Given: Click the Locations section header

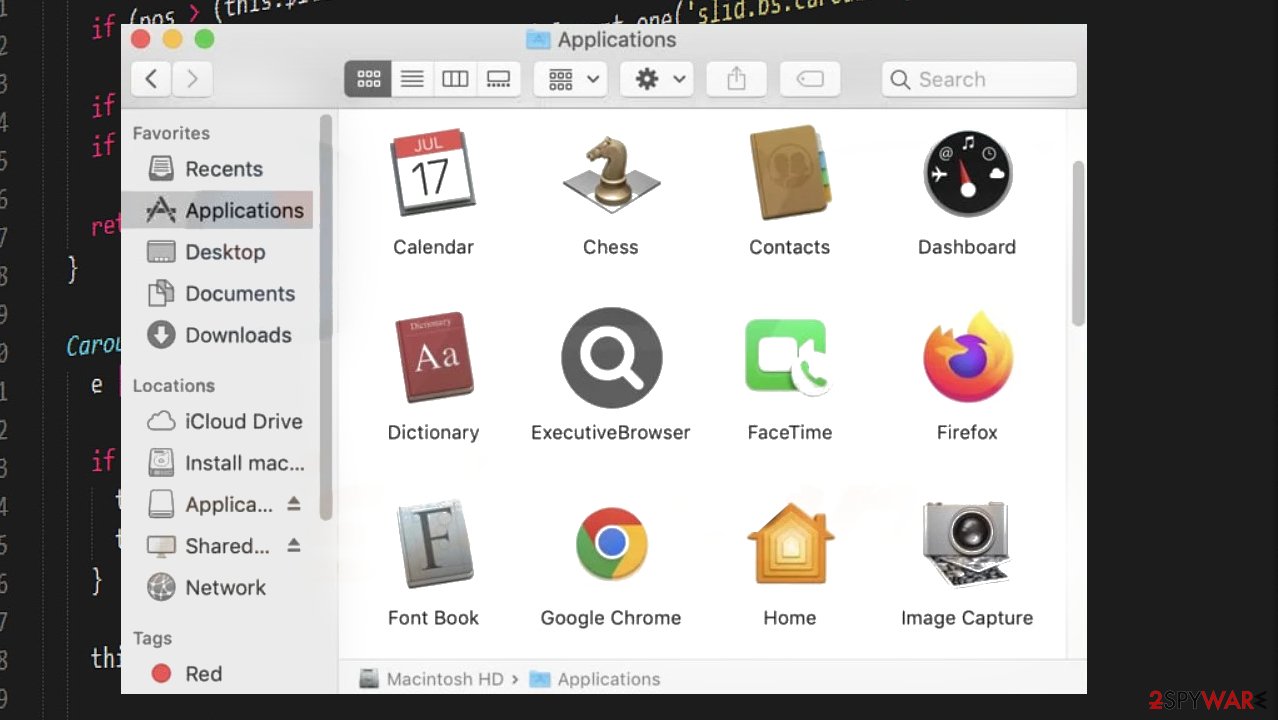Looking at the screenshot, I should point(174,386).
